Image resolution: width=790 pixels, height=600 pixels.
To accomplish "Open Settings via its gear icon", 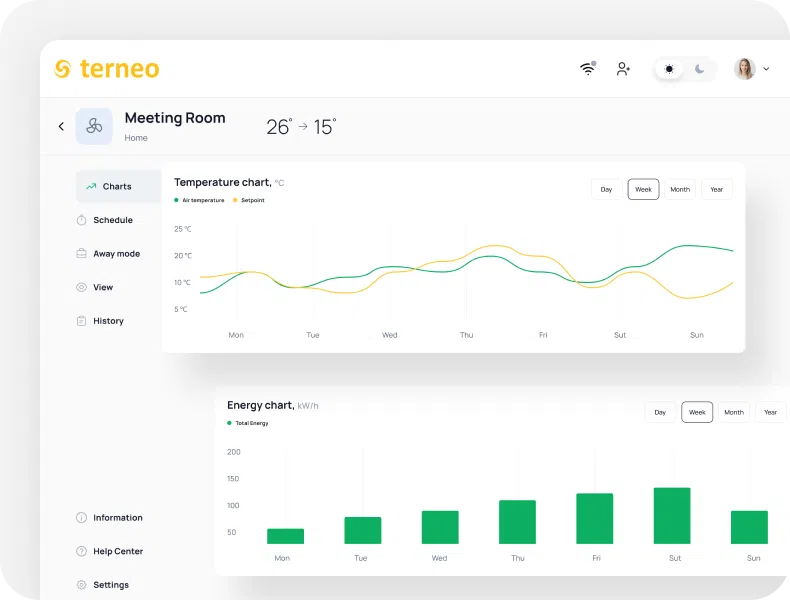I will coord(81,585).
